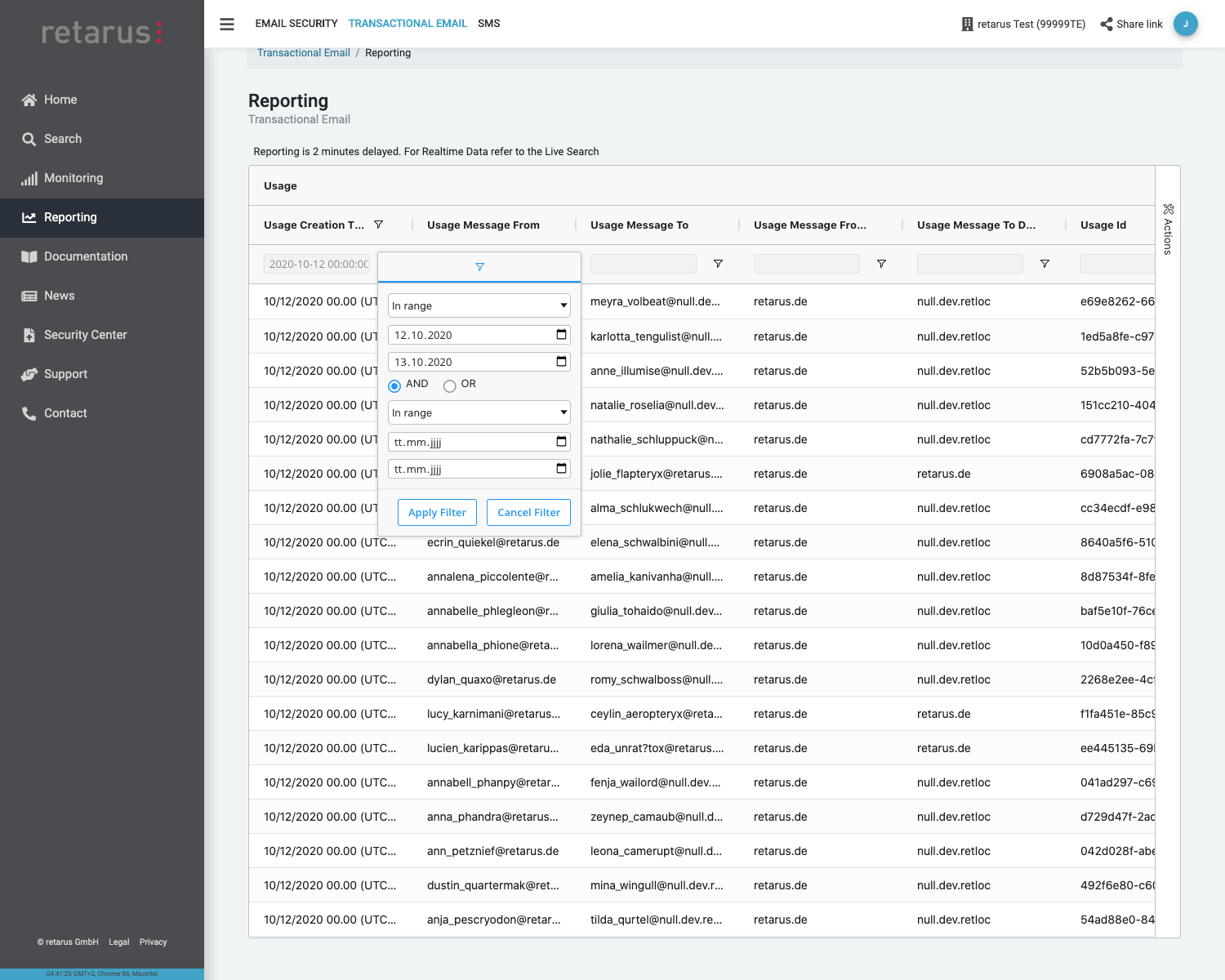Select the AND radio button

tap(394, 386)
